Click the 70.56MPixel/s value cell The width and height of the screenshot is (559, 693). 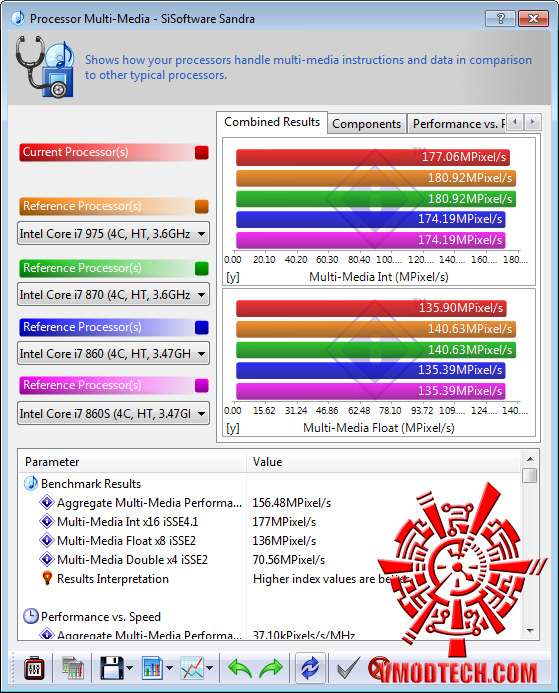(x=289, y=560)
